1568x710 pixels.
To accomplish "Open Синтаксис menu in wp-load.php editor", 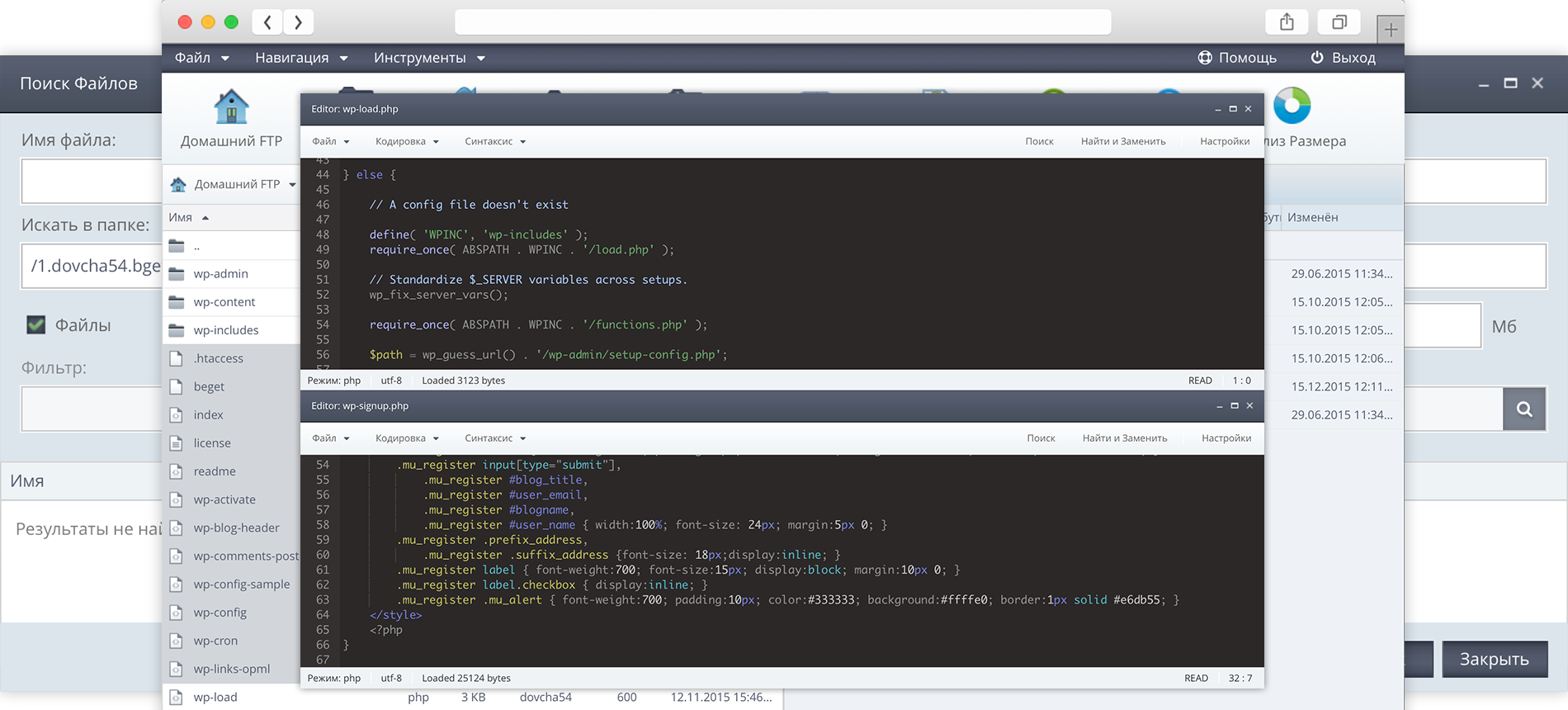I will pyautogui.click(x=495, y=141).
